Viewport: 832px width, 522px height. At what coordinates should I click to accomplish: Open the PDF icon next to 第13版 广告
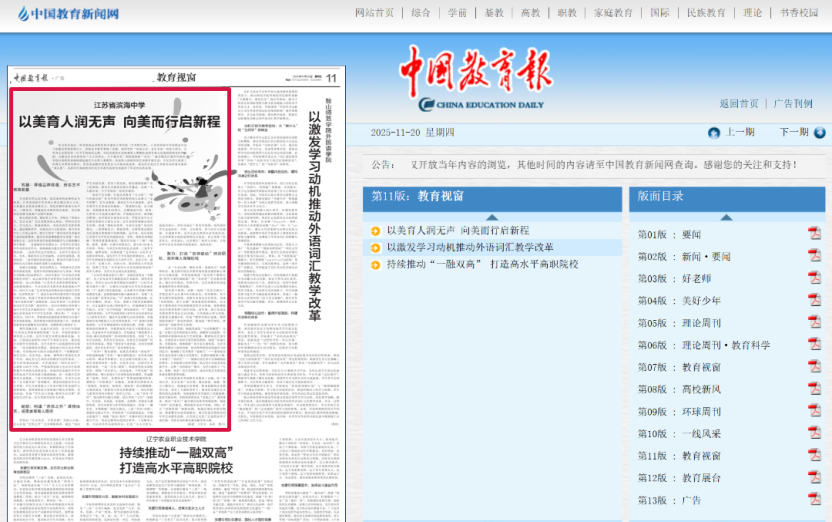click(x=814, y=499)
